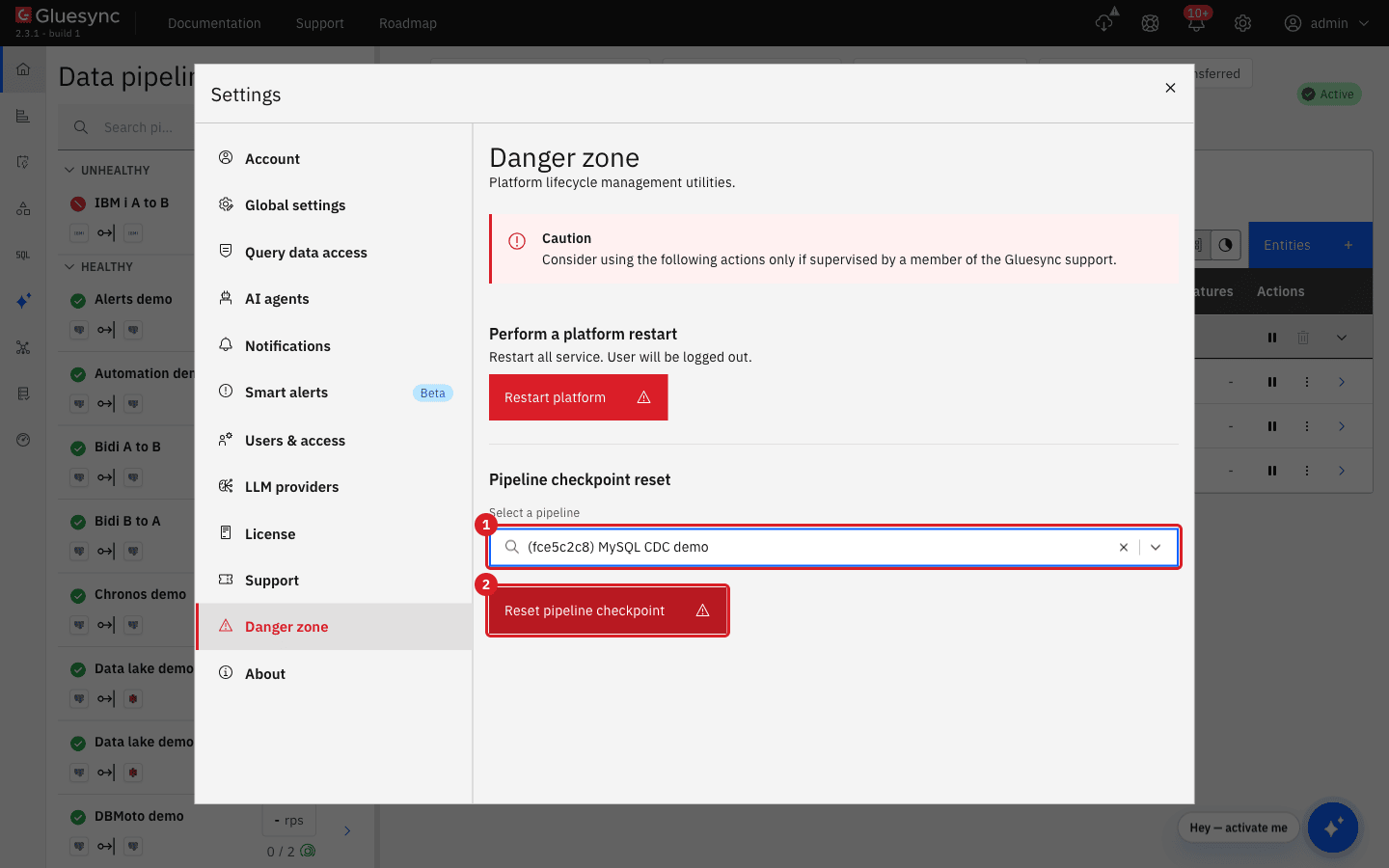The image size is (1389, 868).
Task: Open Documentation in the top bar
Action: pos(214,23)
